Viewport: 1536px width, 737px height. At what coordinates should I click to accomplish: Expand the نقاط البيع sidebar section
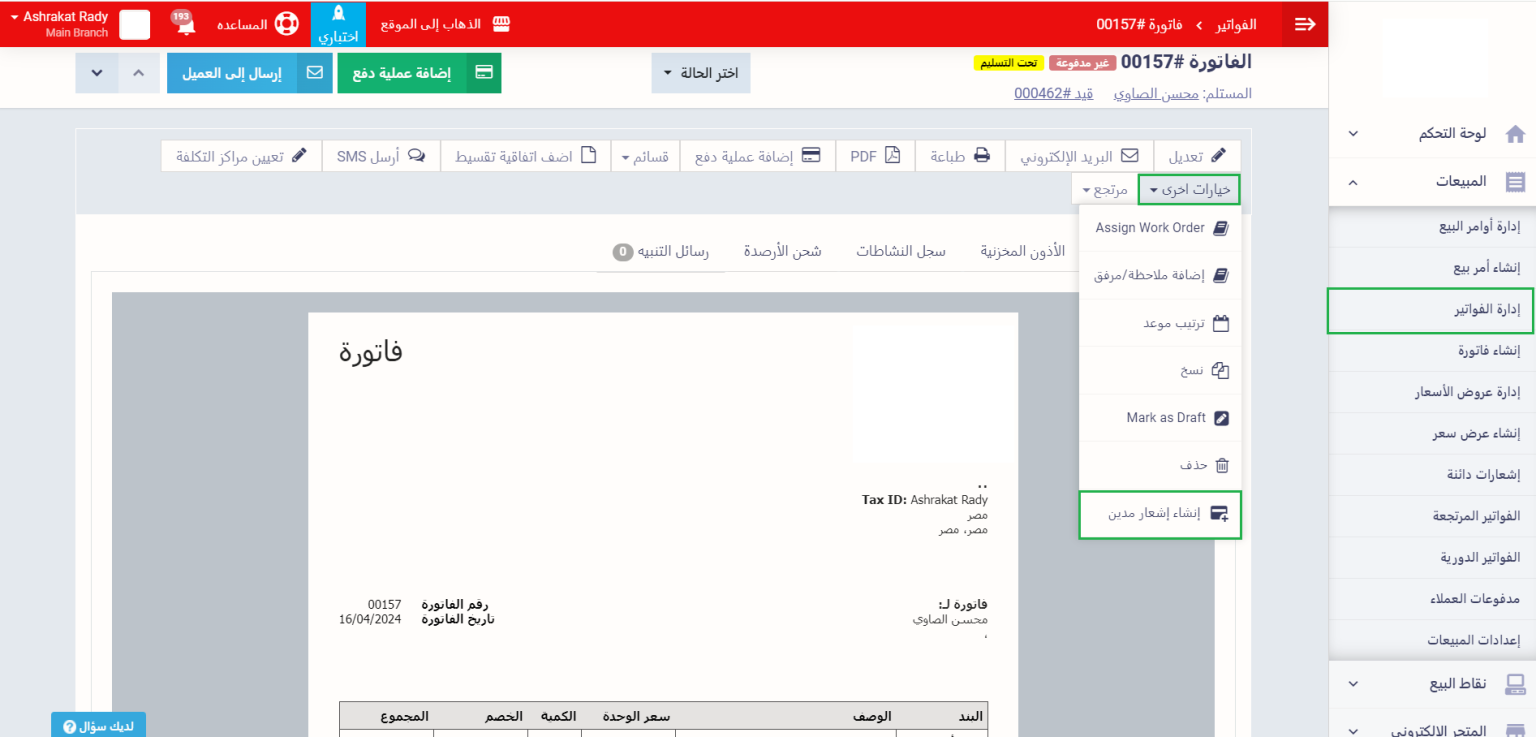(x=1353, y=684)
